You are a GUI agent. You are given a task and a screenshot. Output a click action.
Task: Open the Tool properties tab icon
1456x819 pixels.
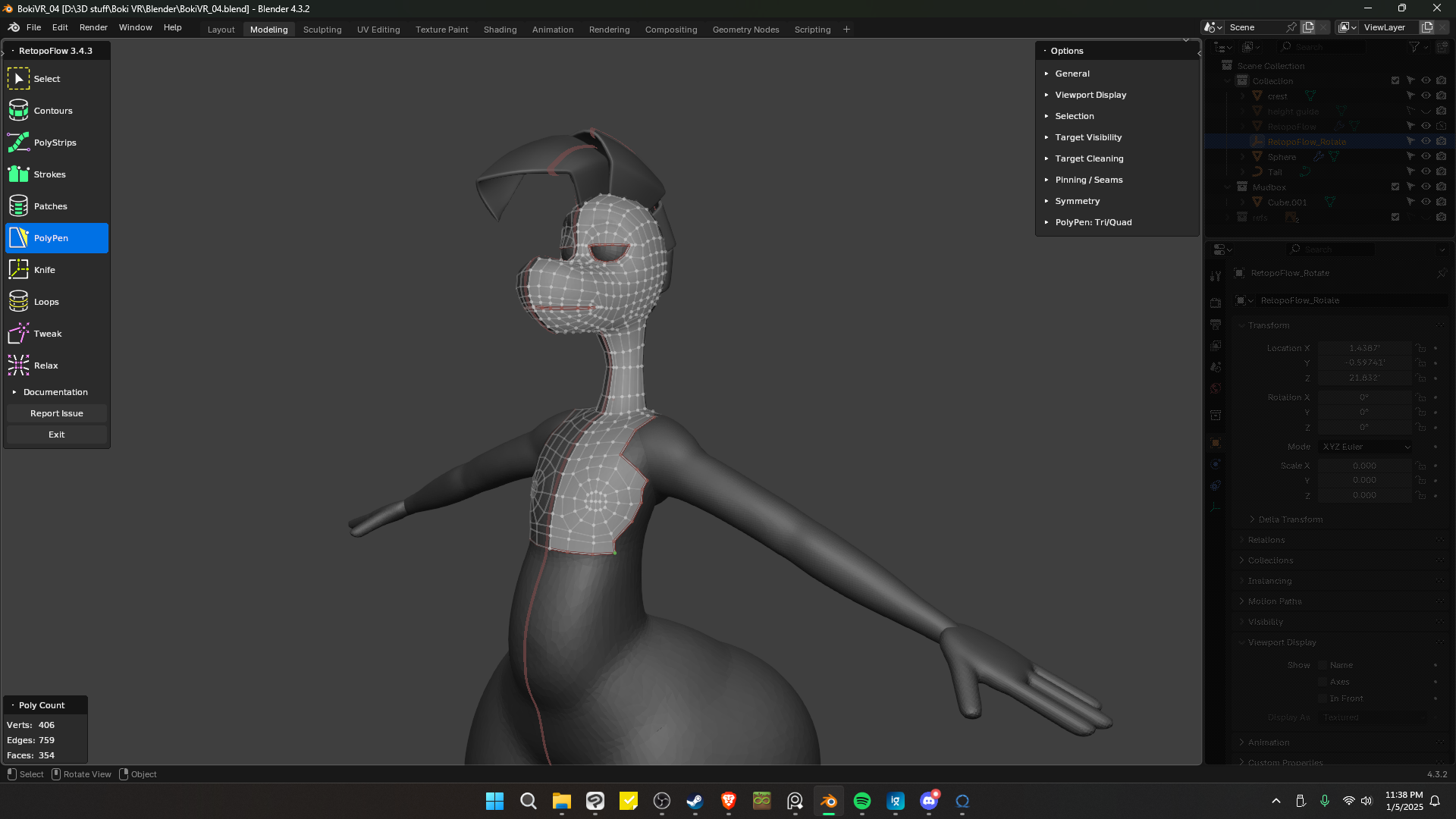point(1216,276)
